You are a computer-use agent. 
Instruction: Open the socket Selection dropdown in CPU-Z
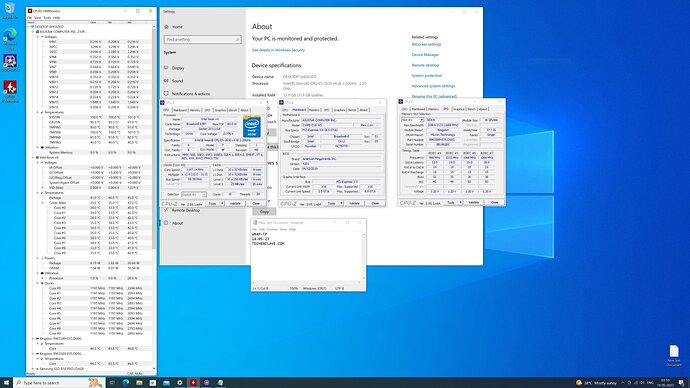coord(194,194)
